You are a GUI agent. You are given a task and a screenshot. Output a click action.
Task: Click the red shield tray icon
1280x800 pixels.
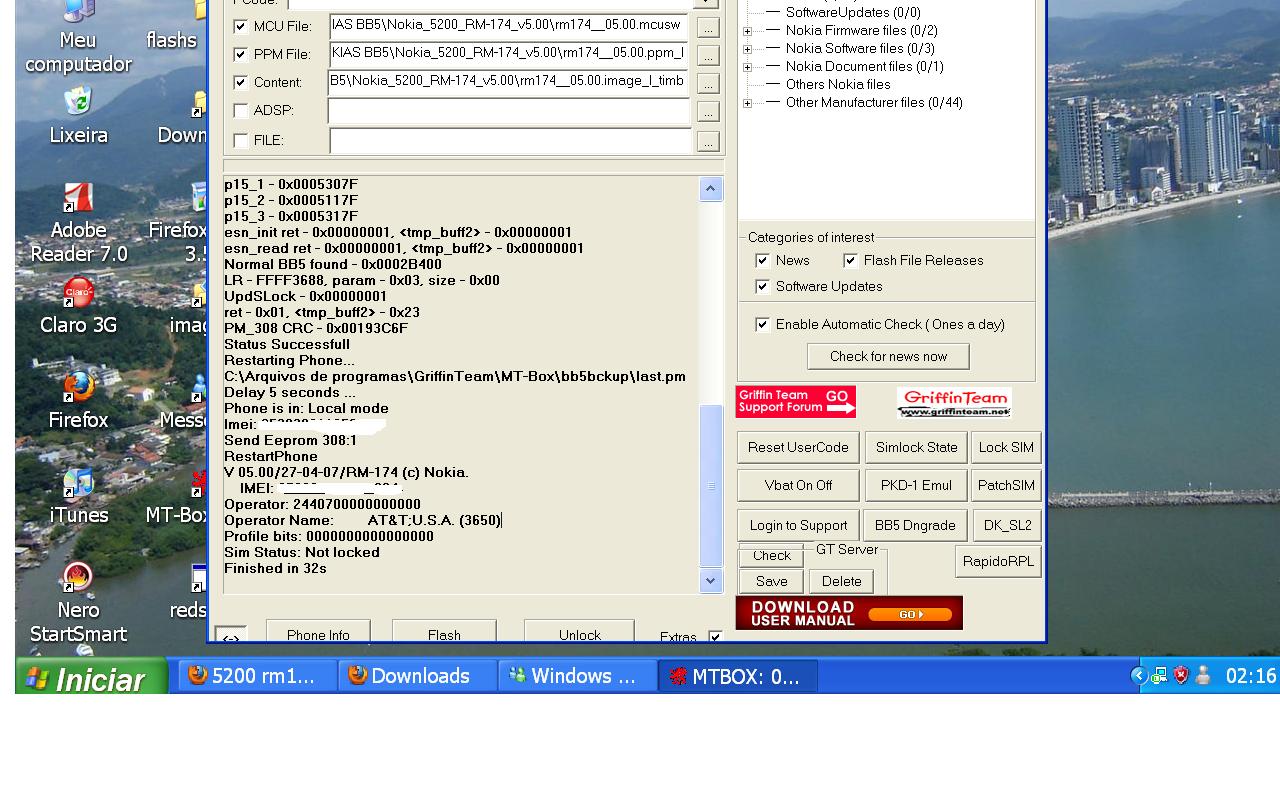pyautogui.click(x=1181, y=676)
